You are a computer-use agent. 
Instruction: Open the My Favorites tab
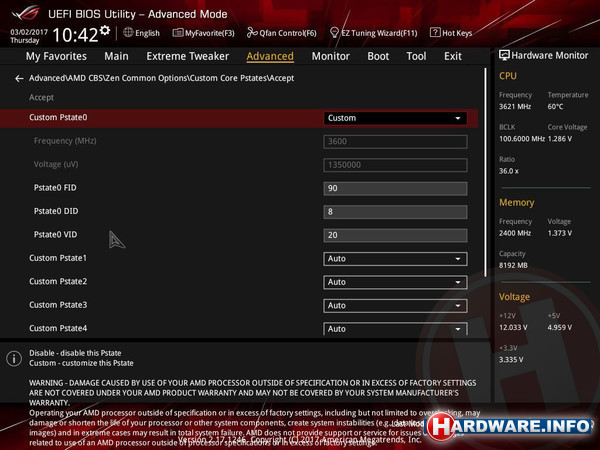tap(56, 56)
